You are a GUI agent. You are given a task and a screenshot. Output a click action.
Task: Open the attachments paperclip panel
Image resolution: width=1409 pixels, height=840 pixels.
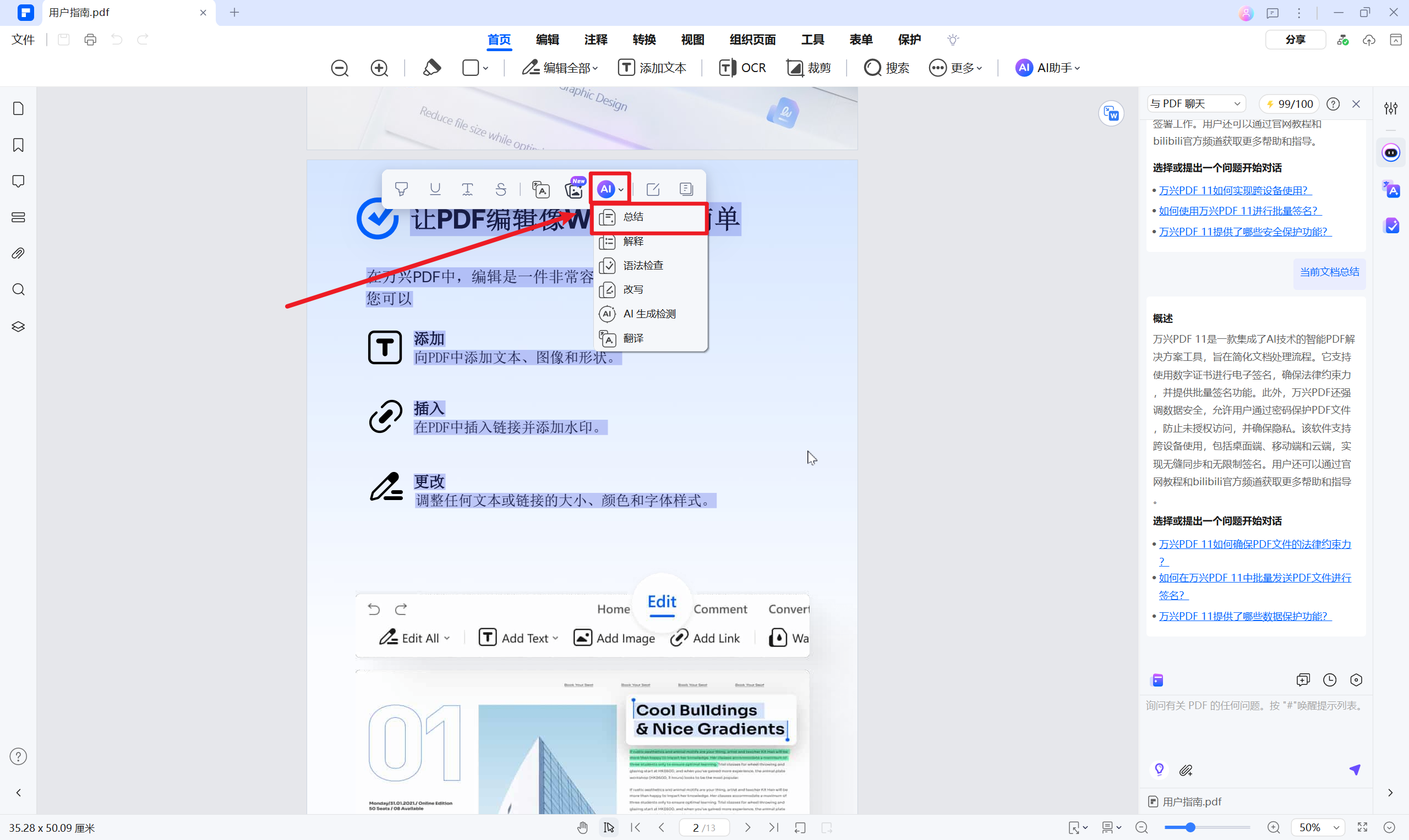[18, 254]
